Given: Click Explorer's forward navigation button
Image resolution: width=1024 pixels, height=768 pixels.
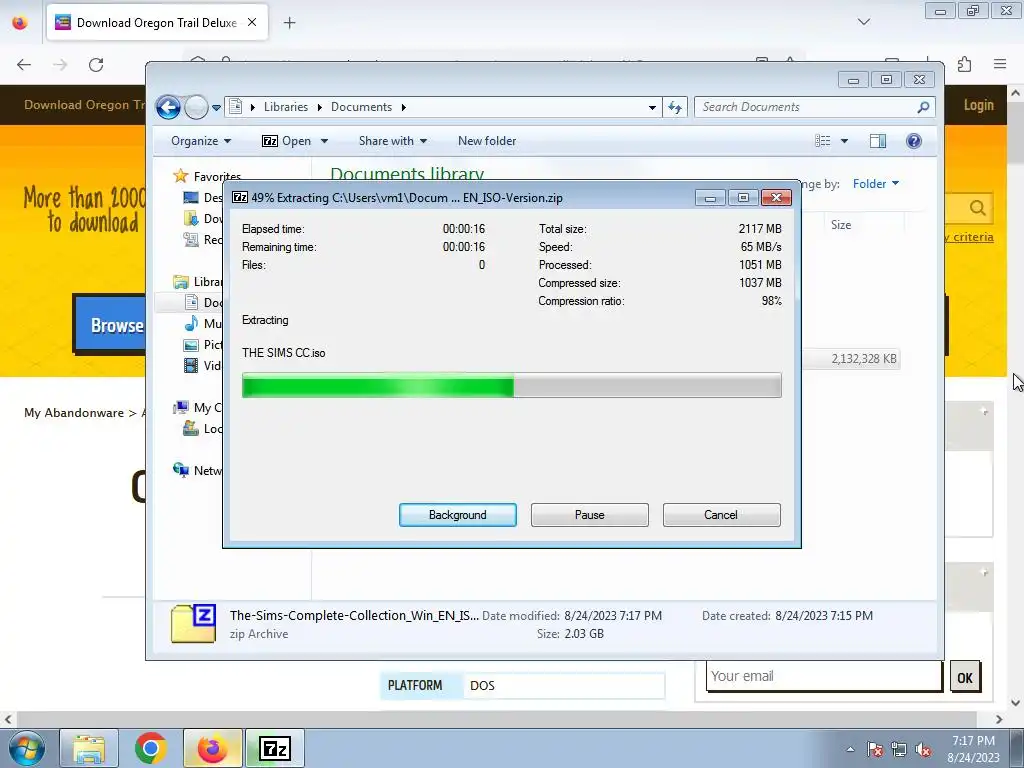Looking at the screenshot, I should click(x=195, y=107).
